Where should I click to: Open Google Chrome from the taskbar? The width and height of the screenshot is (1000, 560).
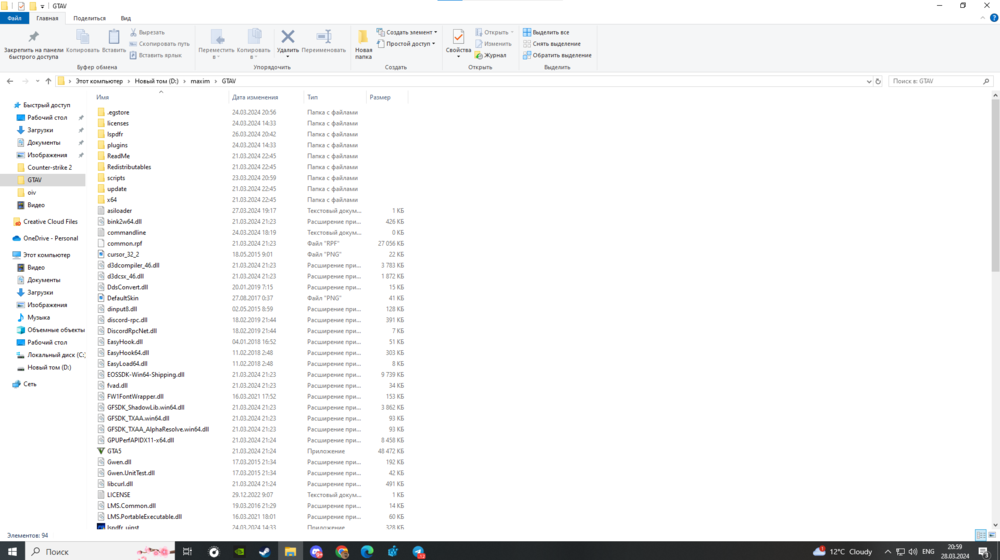click(341, 552)
